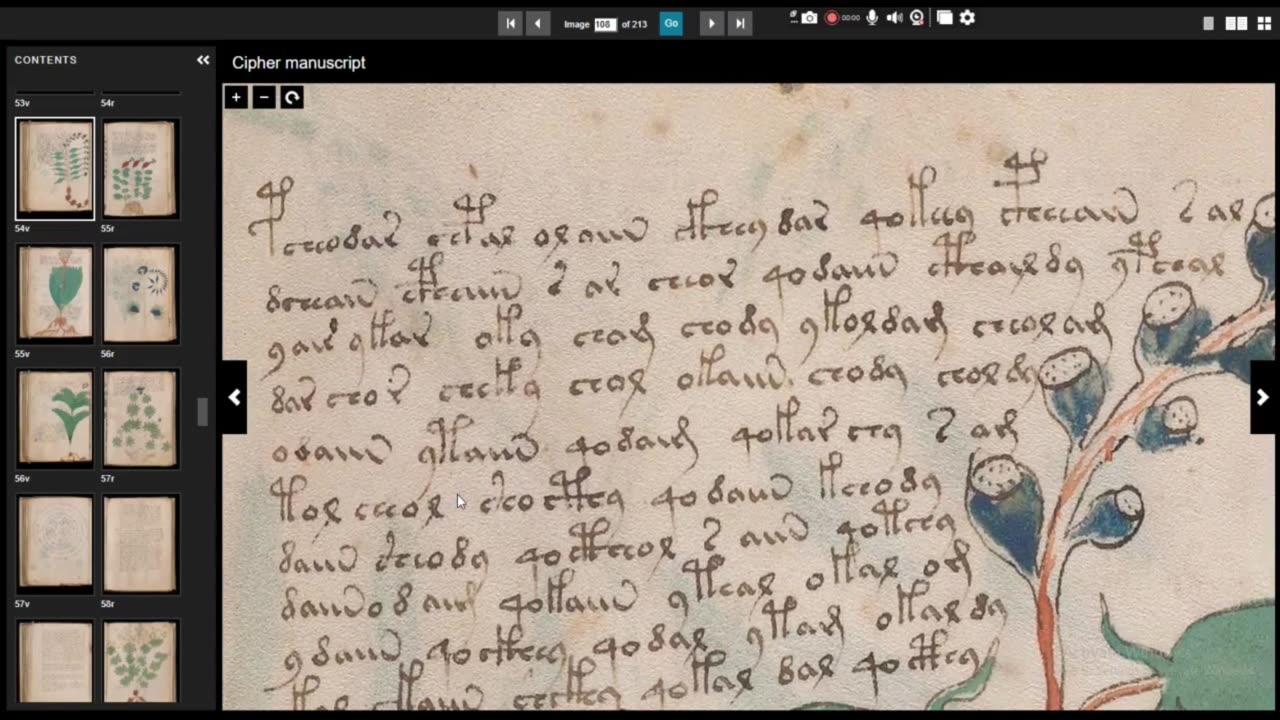Click the 'Cipher manuscript' title
The height and width of the screenshot is (720, 1280).
coord(299,63)
